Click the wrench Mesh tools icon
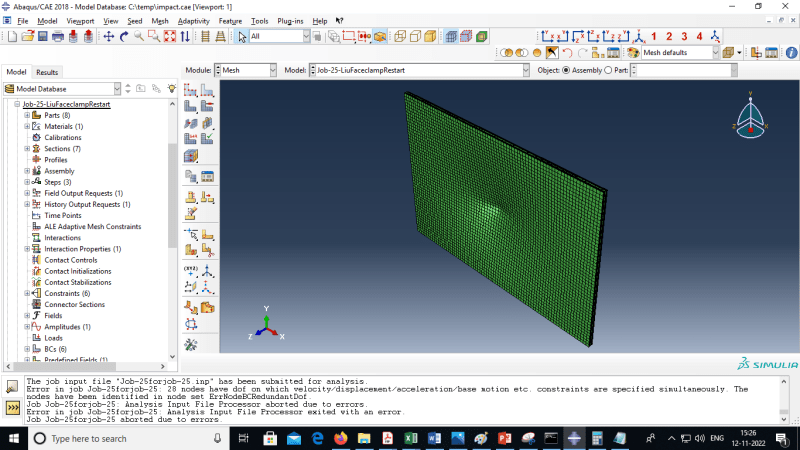 tap(191, 345)
